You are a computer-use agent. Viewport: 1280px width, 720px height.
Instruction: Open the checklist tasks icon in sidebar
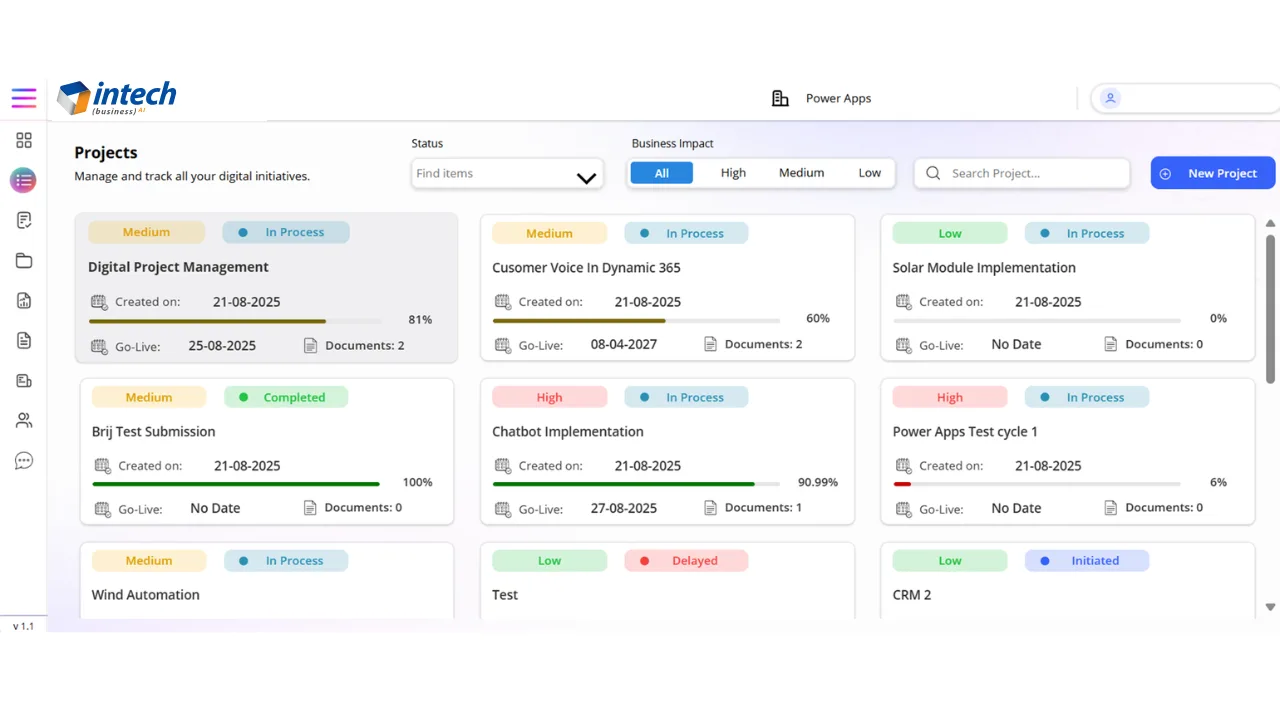click(24, 220)
